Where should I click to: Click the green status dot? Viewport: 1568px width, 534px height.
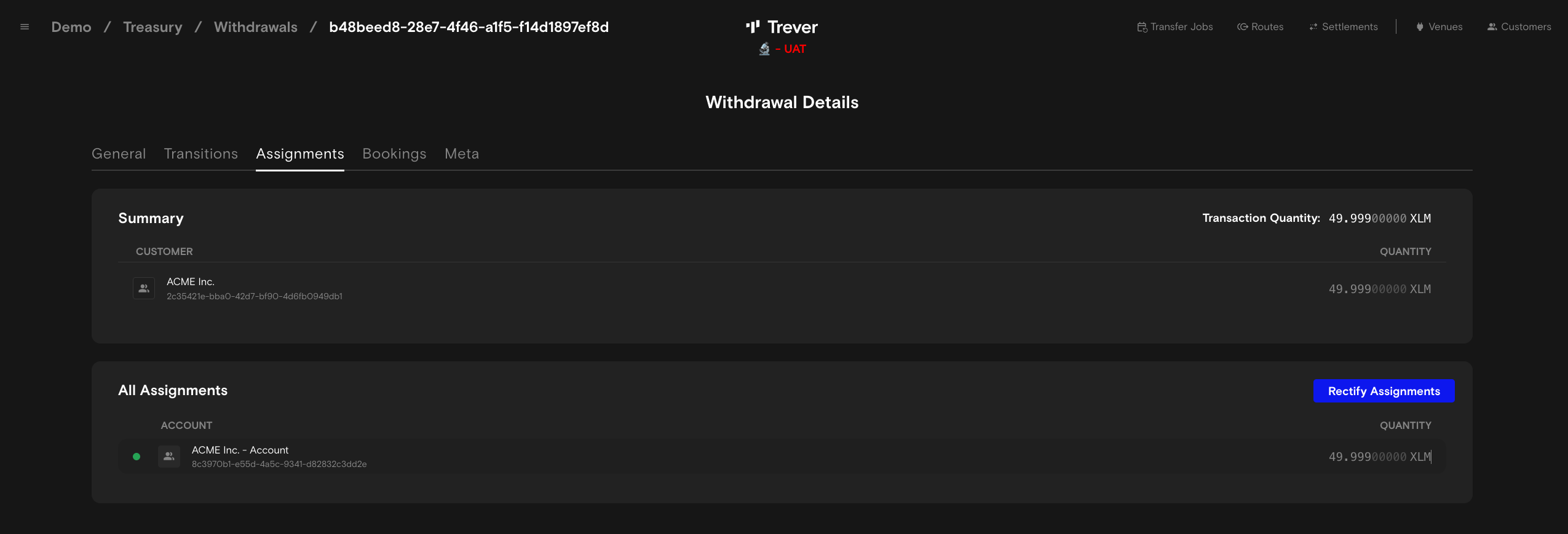137,457
